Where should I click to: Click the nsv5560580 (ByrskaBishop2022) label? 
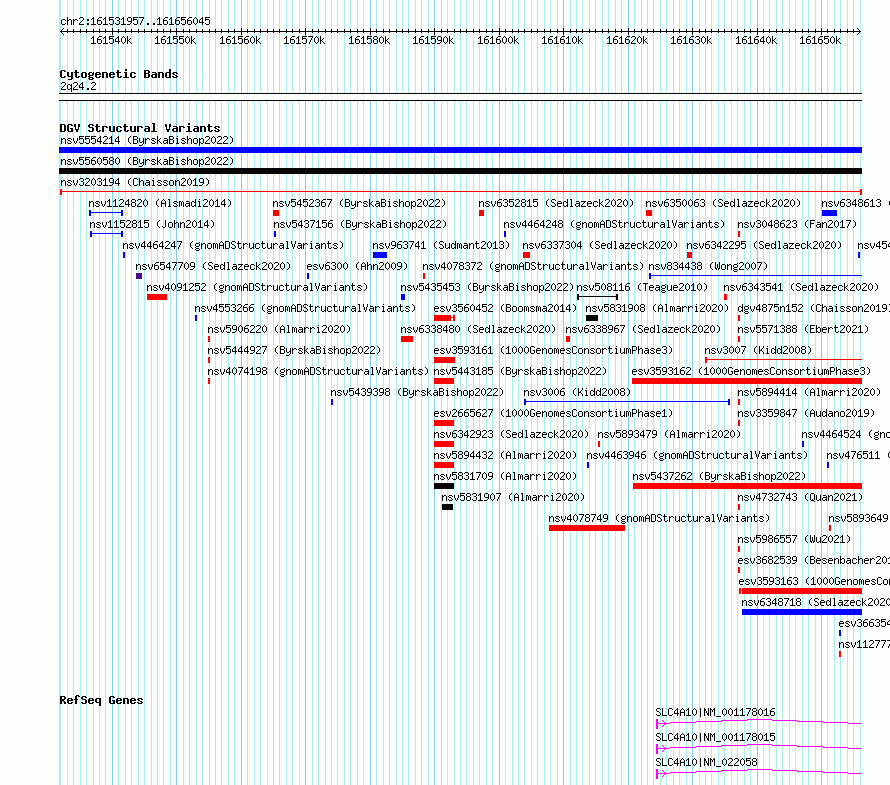click(x=146, y=161)
